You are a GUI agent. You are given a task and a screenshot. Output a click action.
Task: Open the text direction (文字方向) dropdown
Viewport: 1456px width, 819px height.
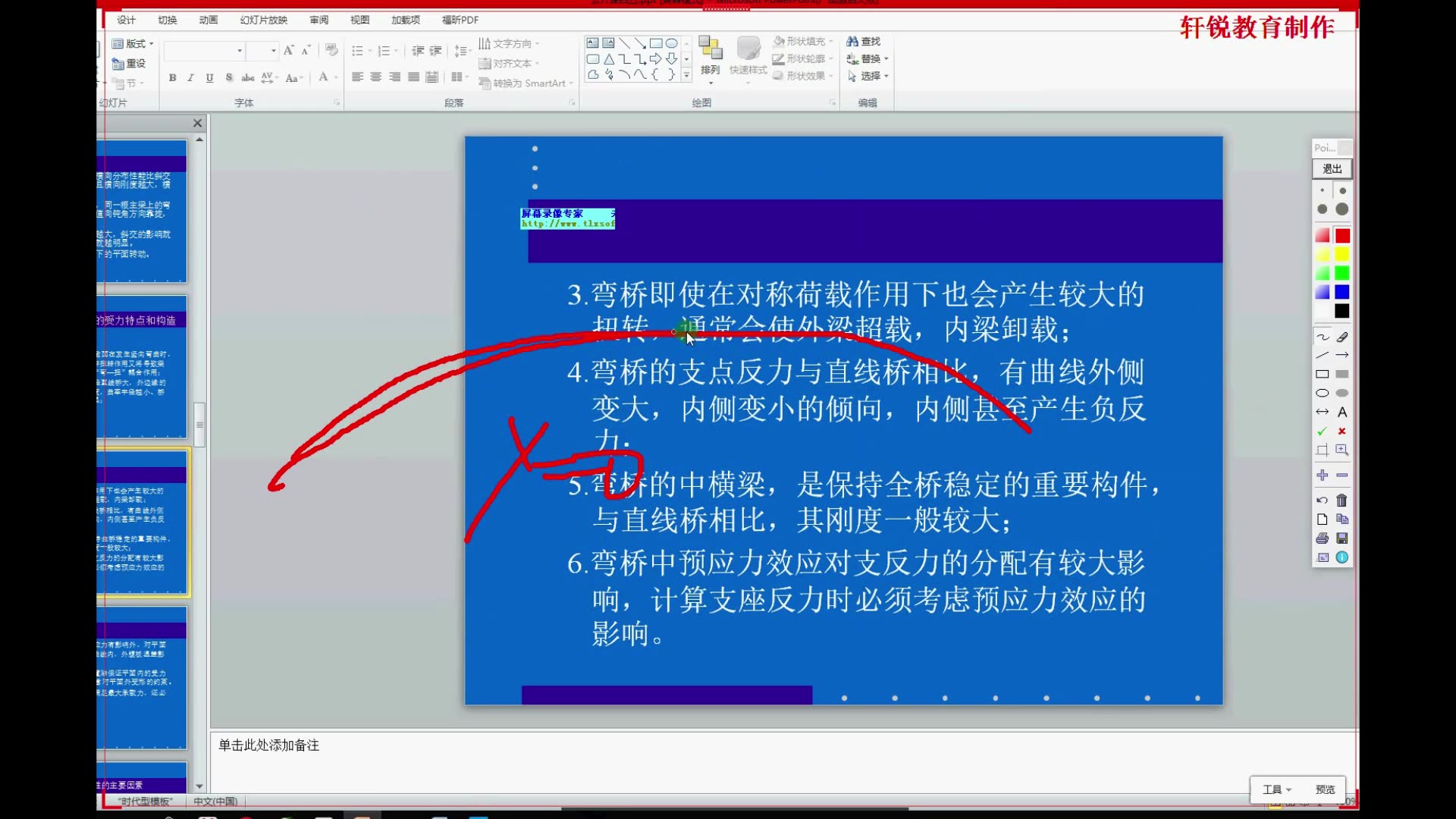[509, 43]
